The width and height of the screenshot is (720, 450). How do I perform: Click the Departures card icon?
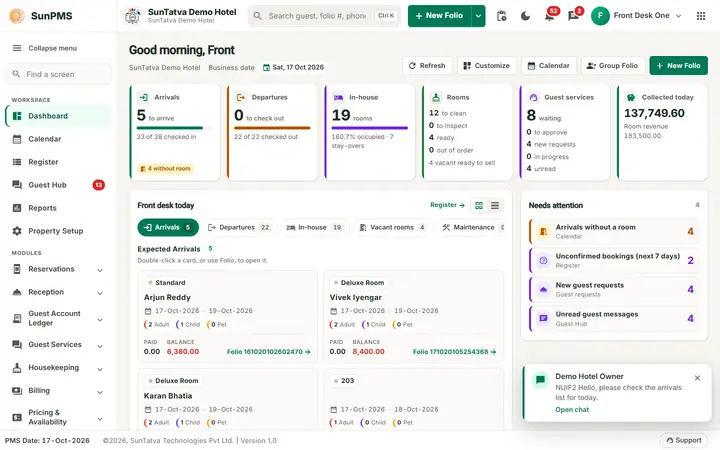pyautogui.click(x=241, y=97)
